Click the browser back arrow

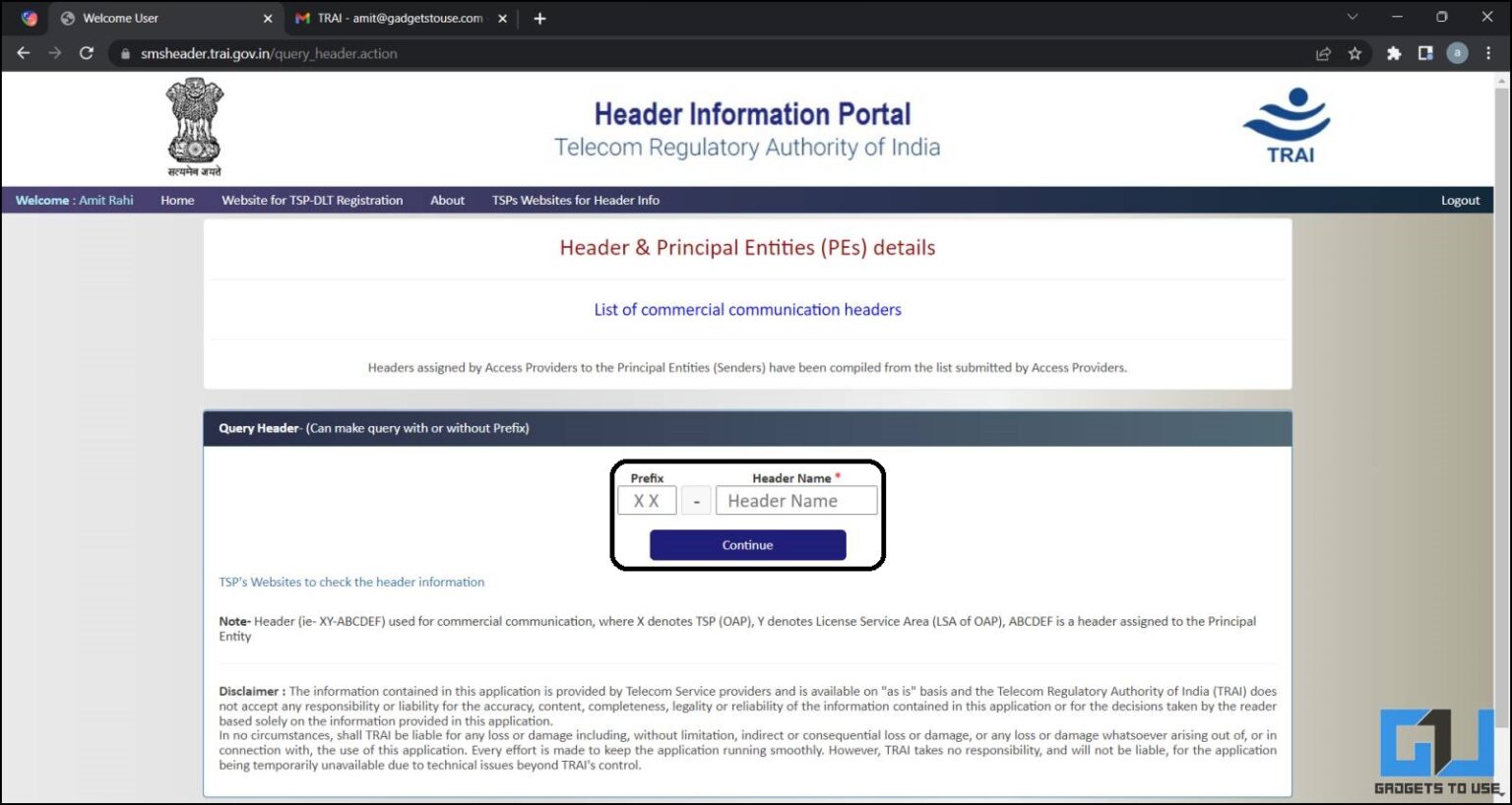point(24,53)
